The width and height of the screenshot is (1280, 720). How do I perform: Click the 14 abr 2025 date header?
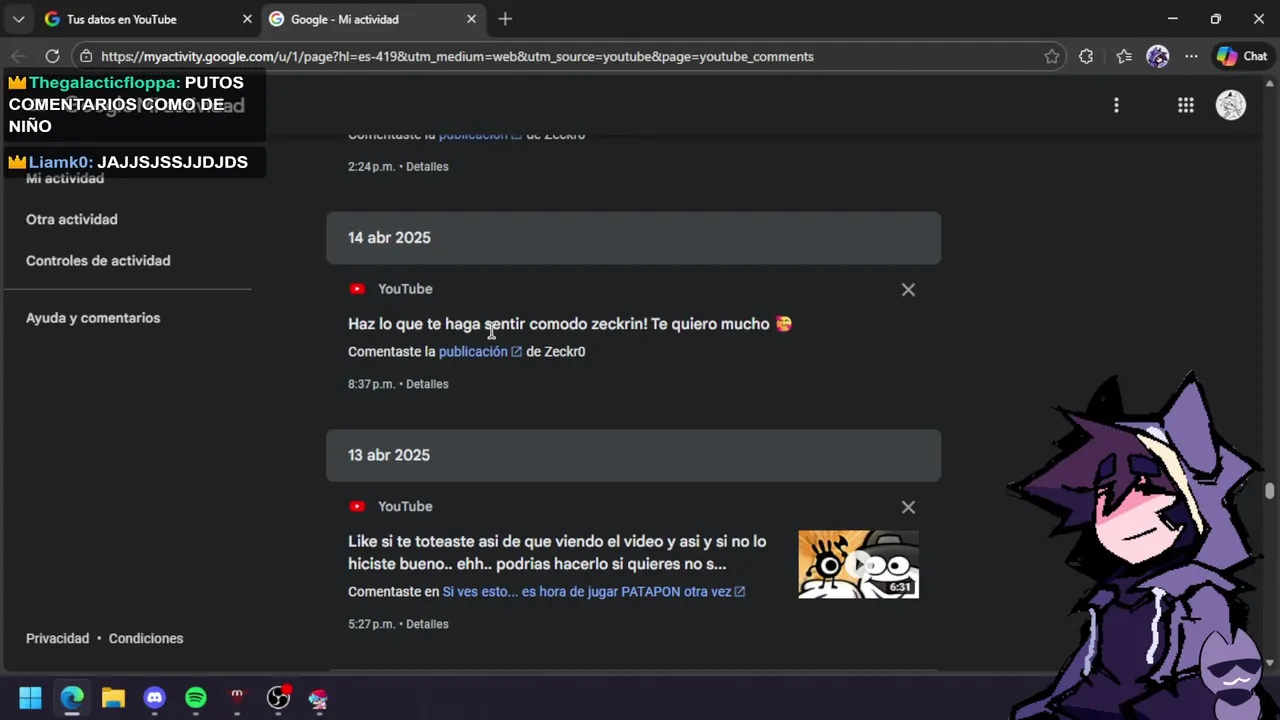[633, 238]
